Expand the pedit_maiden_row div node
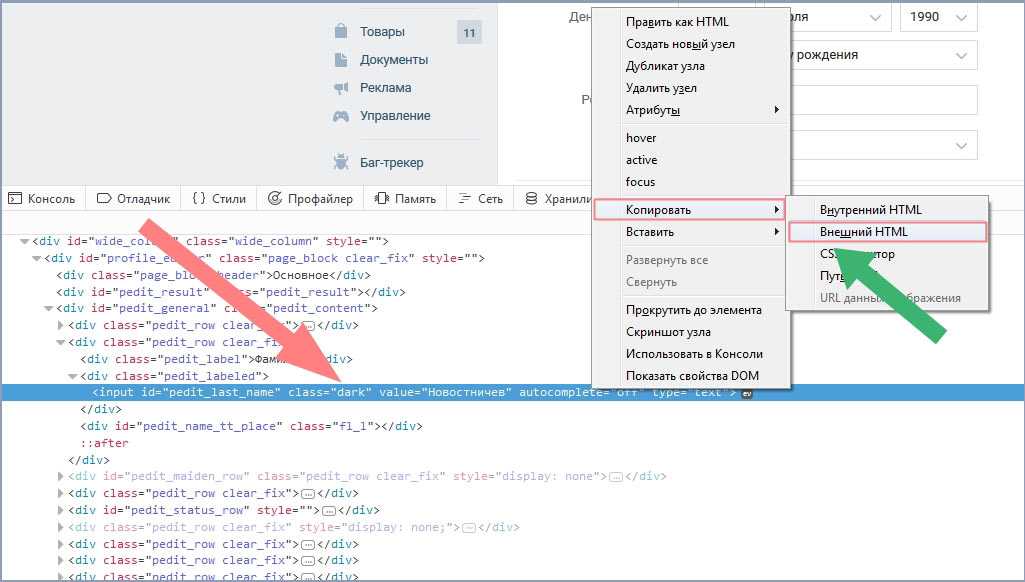This screenshot has width=1025, height=582. pos(61,477)
